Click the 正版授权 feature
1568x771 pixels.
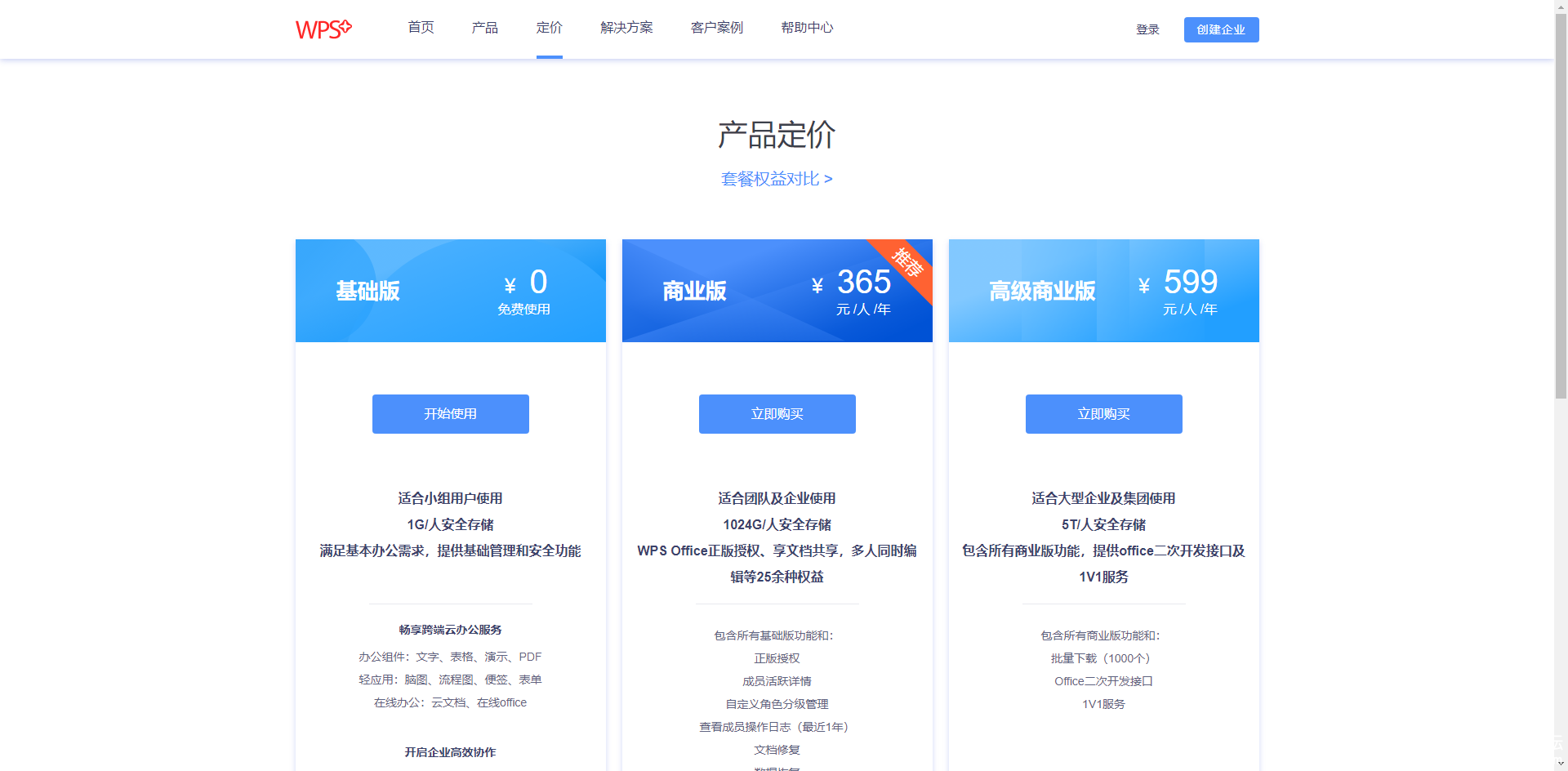click(x=777, y=658)
